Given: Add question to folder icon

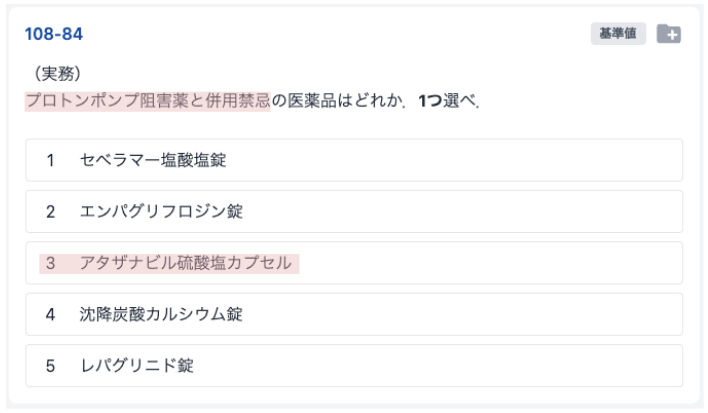Looking at the screenshot, I should pos(669,34).
